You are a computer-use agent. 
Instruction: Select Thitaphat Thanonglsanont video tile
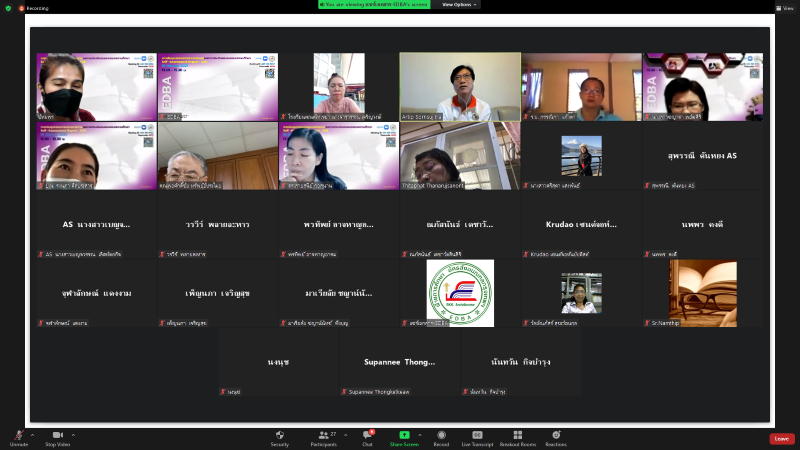click(x=460, y=156)
